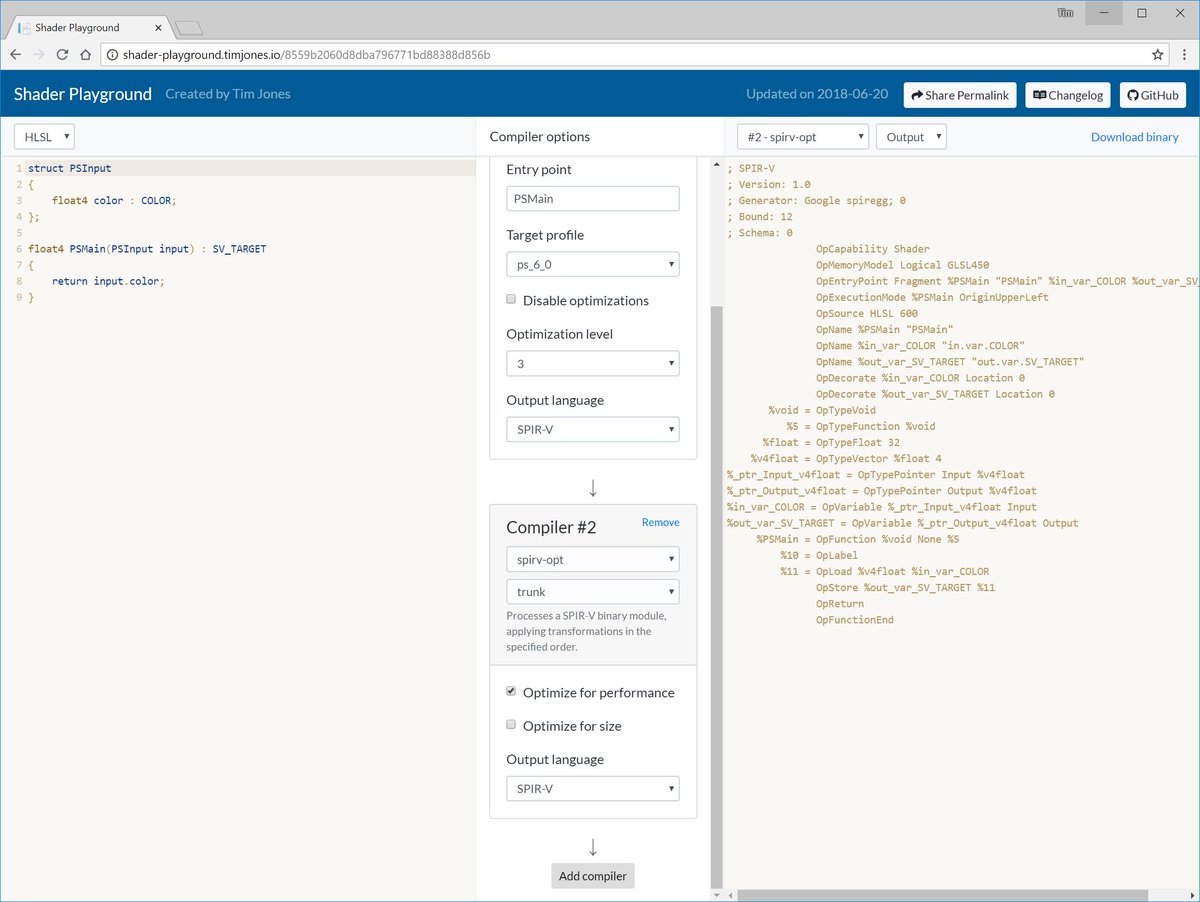Click the 'Compiler #2' heading
1200x902 pixels.
[x=551, y=528]
